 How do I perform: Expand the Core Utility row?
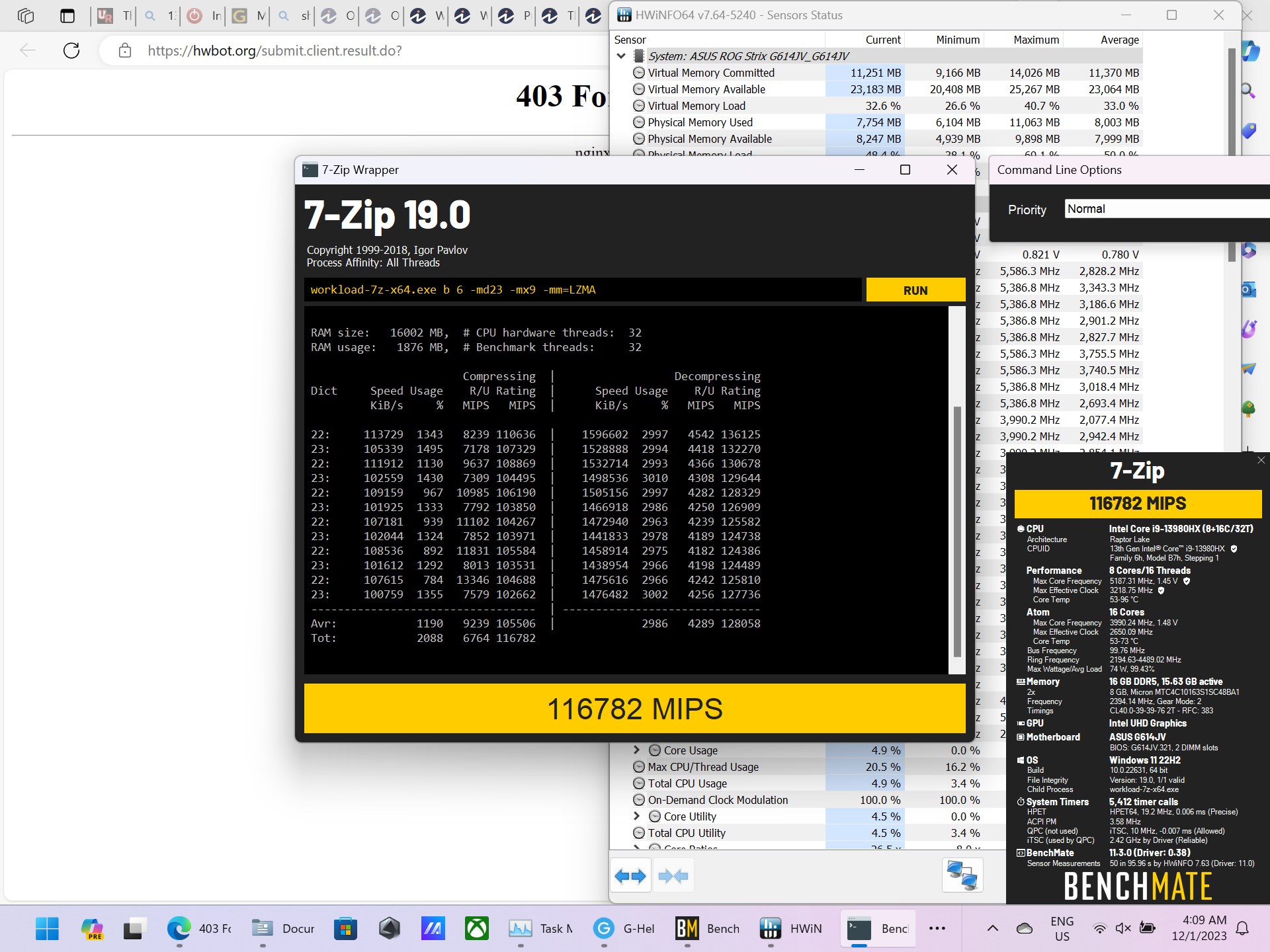(x=636, y=816)
